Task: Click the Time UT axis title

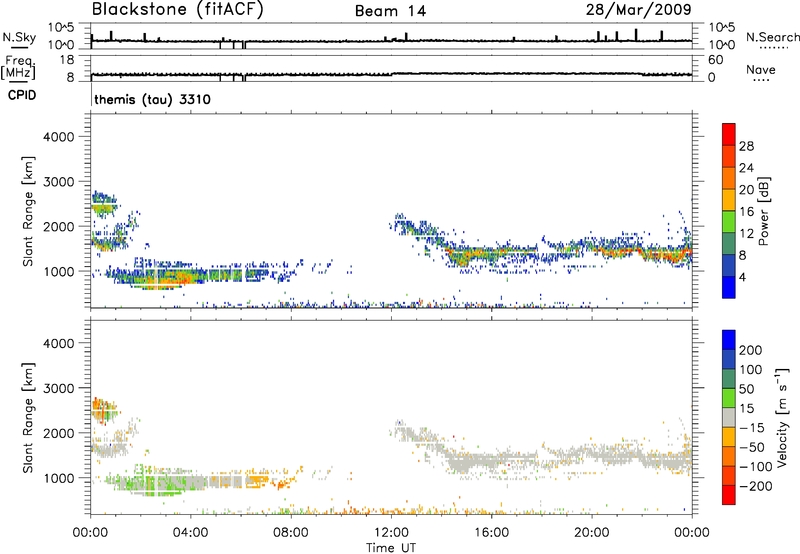Action: coord(391,547)
